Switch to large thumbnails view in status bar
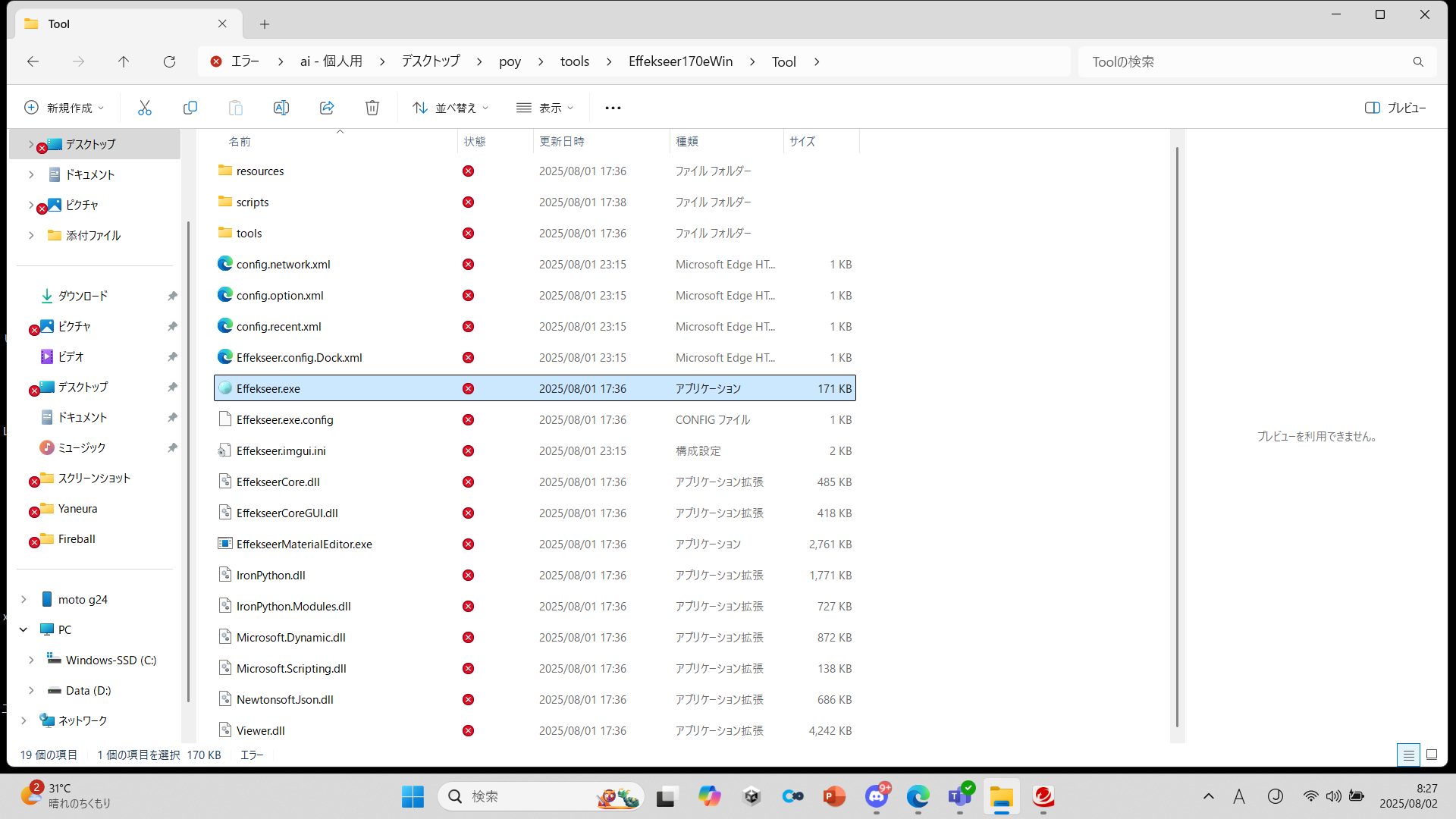 [x=1432, y=755]
